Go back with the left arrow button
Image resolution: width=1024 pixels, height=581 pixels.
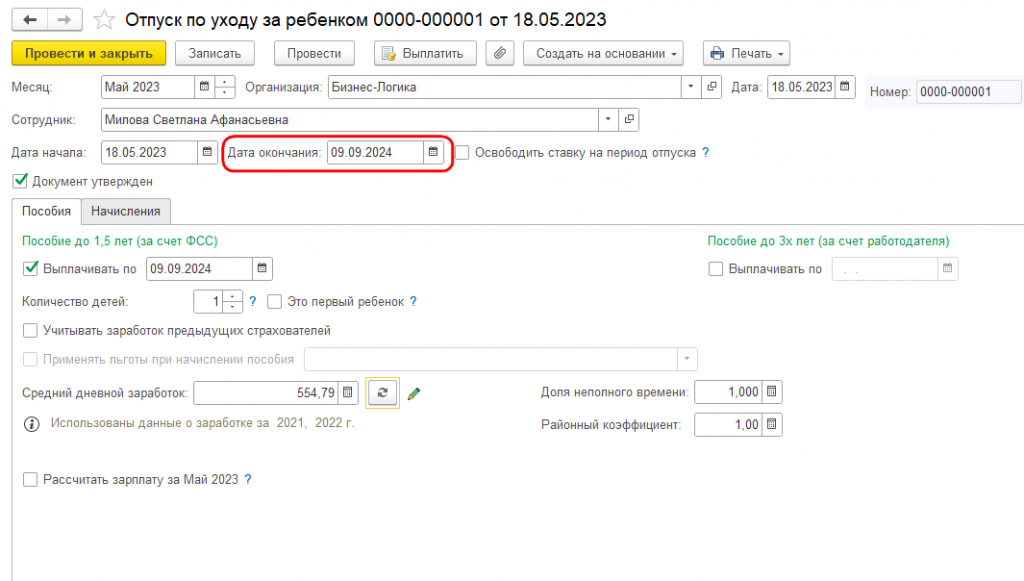(30, 20)
